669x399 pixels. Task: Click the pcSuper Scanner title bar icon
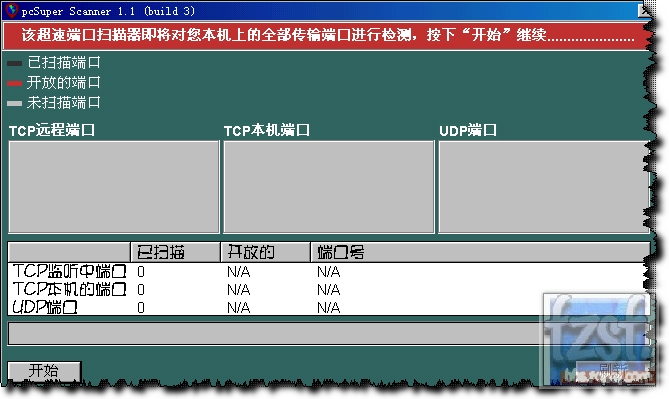coord(11,10)
